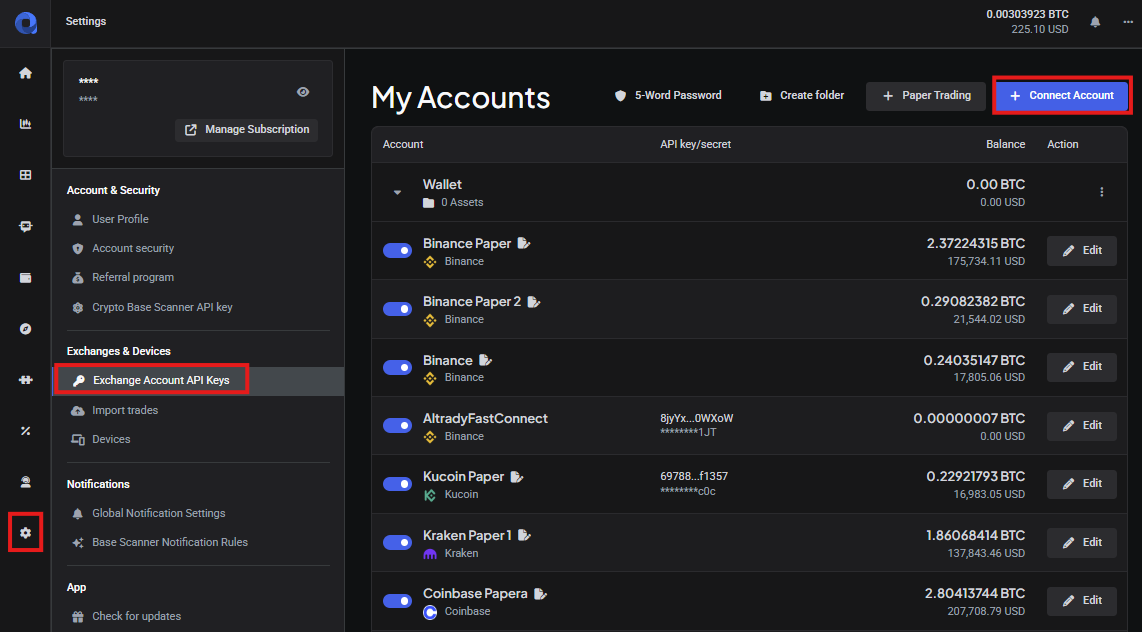Click the Balance column header
This screenshot has width=1142, height=632.
point(1005,144)
